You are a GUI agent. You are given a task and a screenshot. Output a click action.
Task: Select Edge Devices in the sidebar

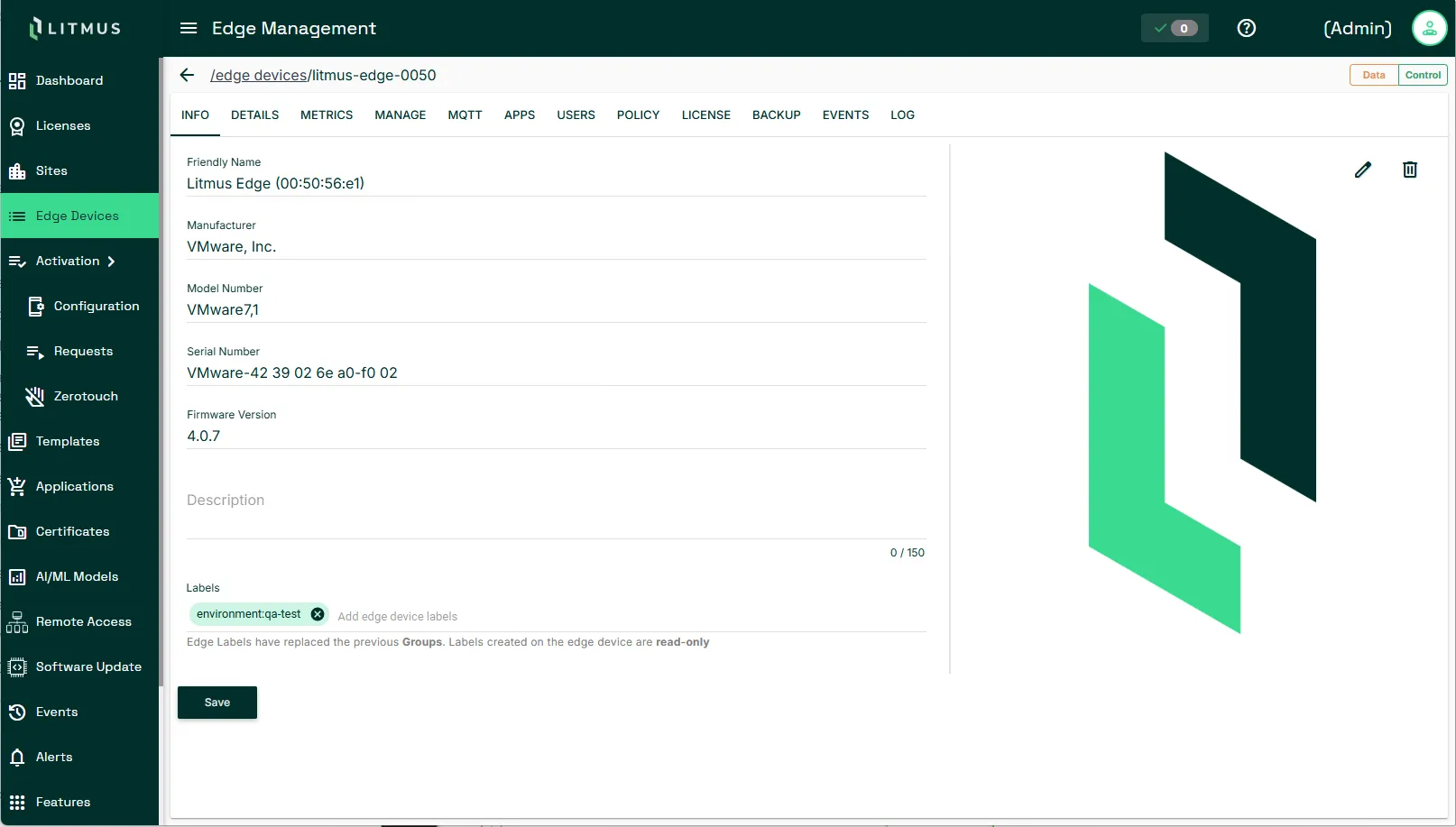tap(79, 216)
